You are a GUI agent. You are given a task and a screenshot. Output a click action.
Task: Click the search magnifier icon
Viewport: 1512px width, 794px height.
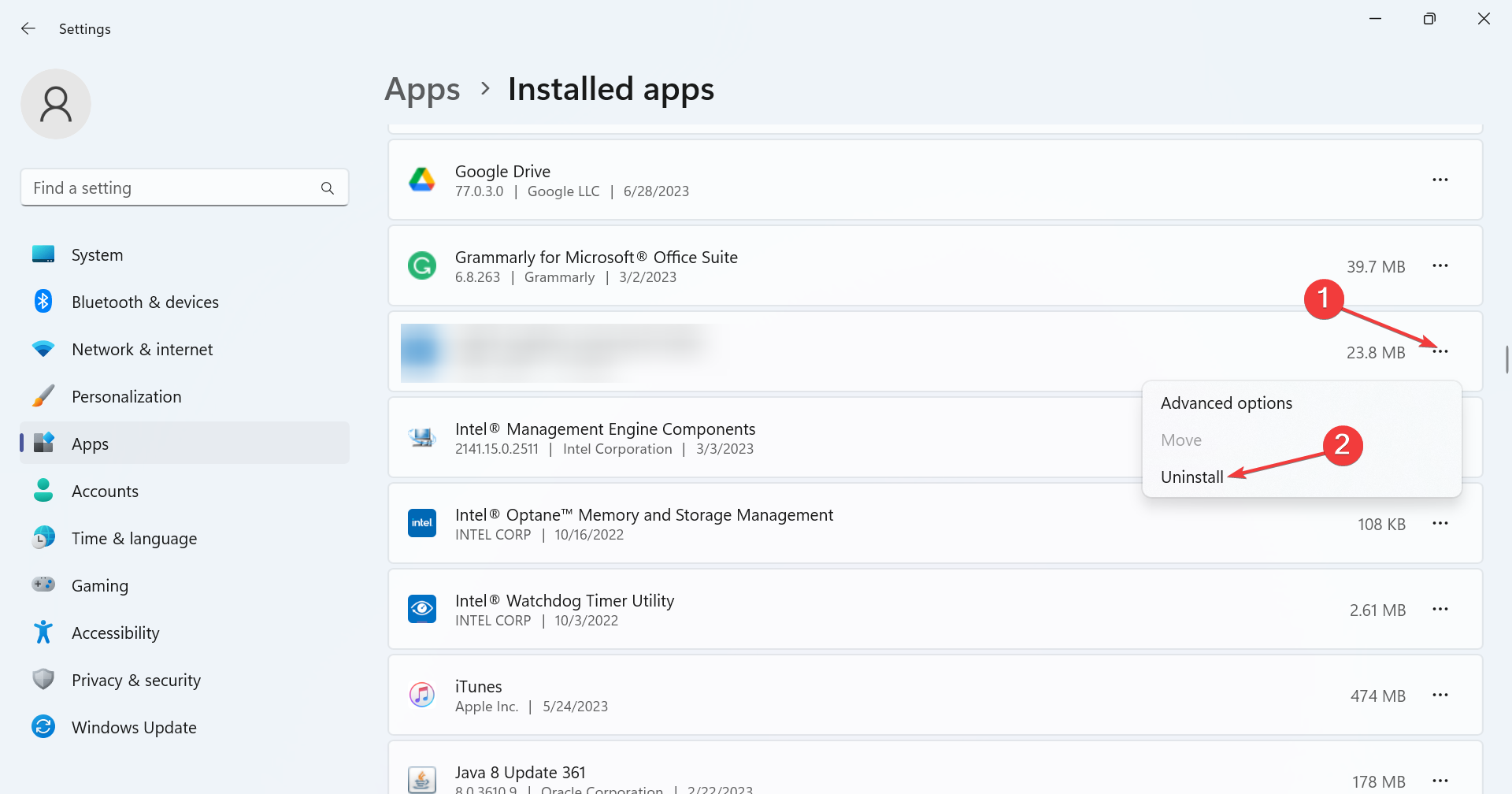[328, 188]
